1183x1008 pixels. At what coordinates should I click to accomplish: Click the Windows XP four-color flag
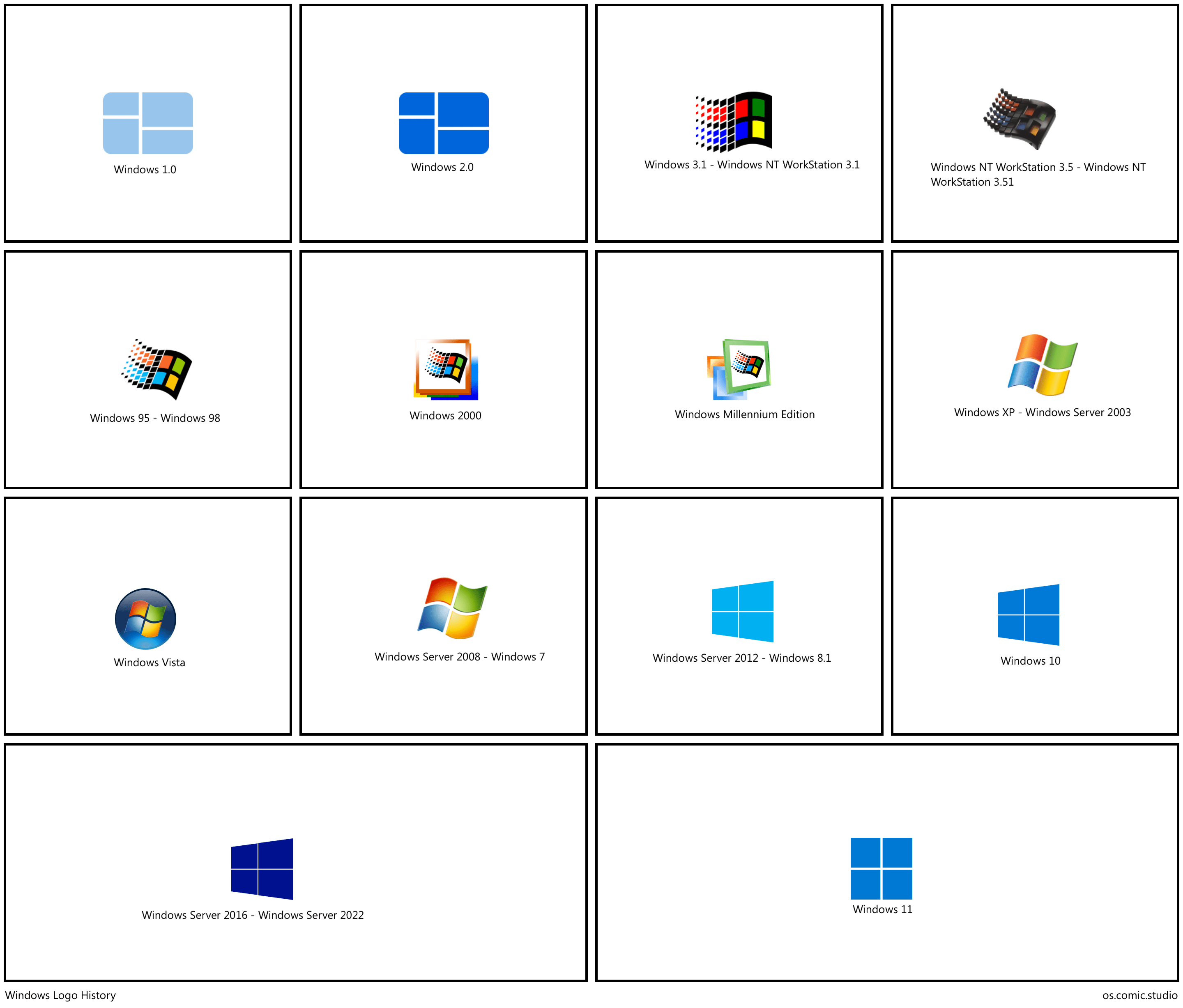tap(1043, 365)
